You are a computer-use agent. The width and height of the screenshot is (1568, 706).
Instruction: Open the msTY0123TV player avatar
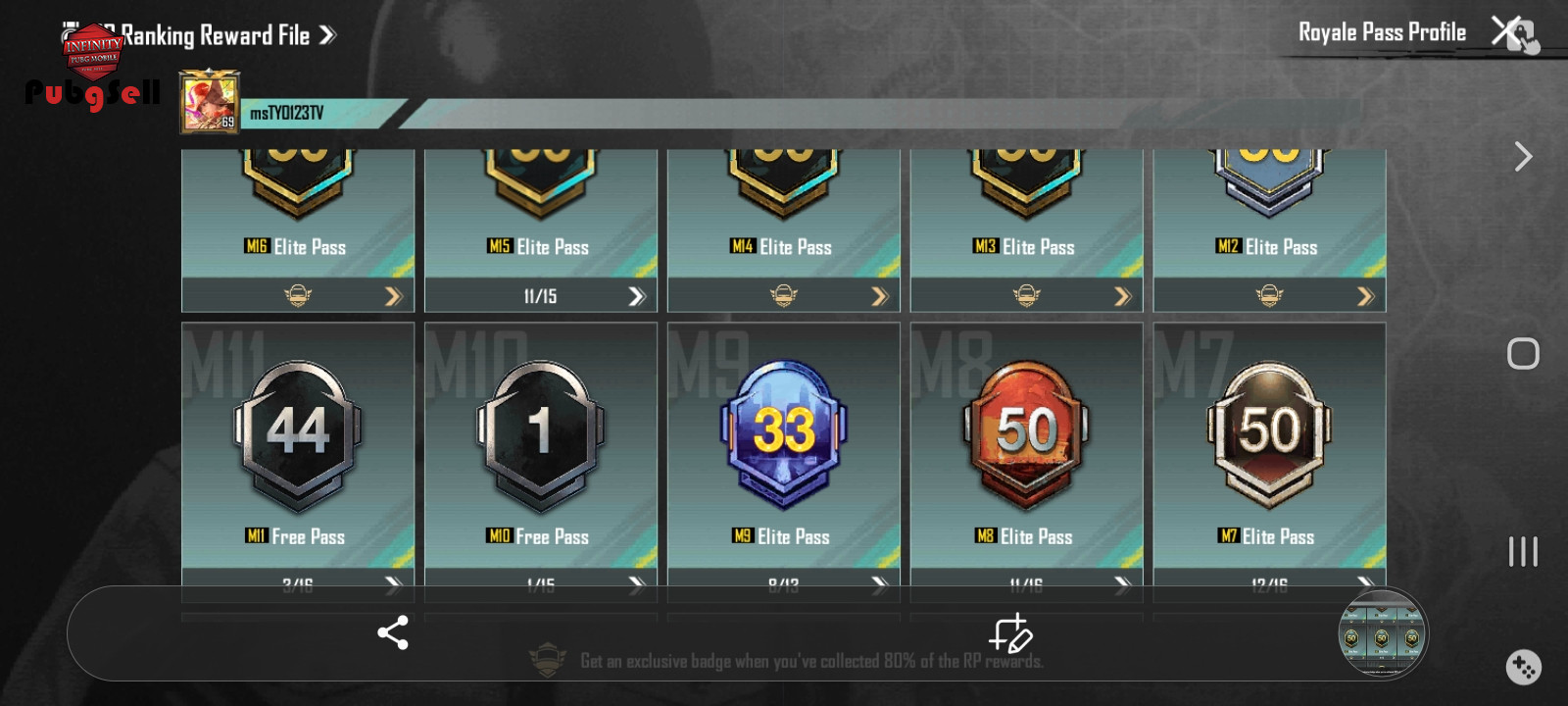(209, 101)
